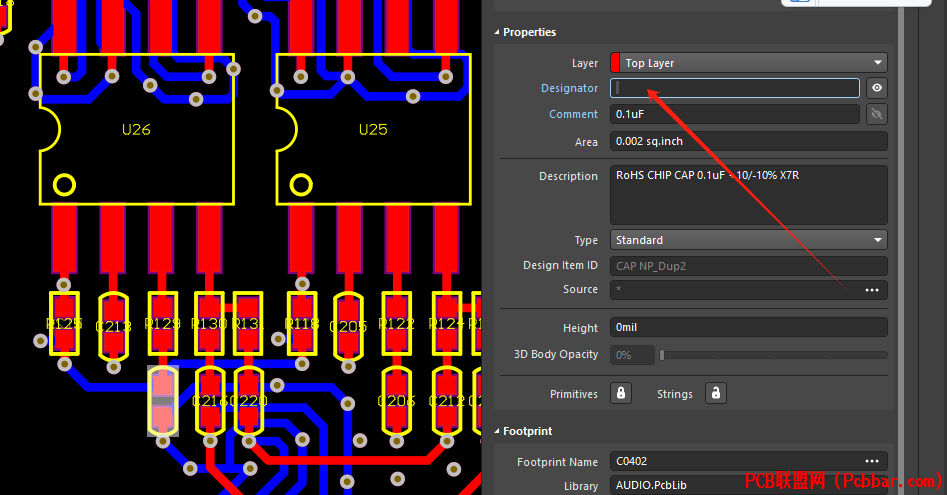Open the Type dropdown showing Standard

[x=748, y=240]
